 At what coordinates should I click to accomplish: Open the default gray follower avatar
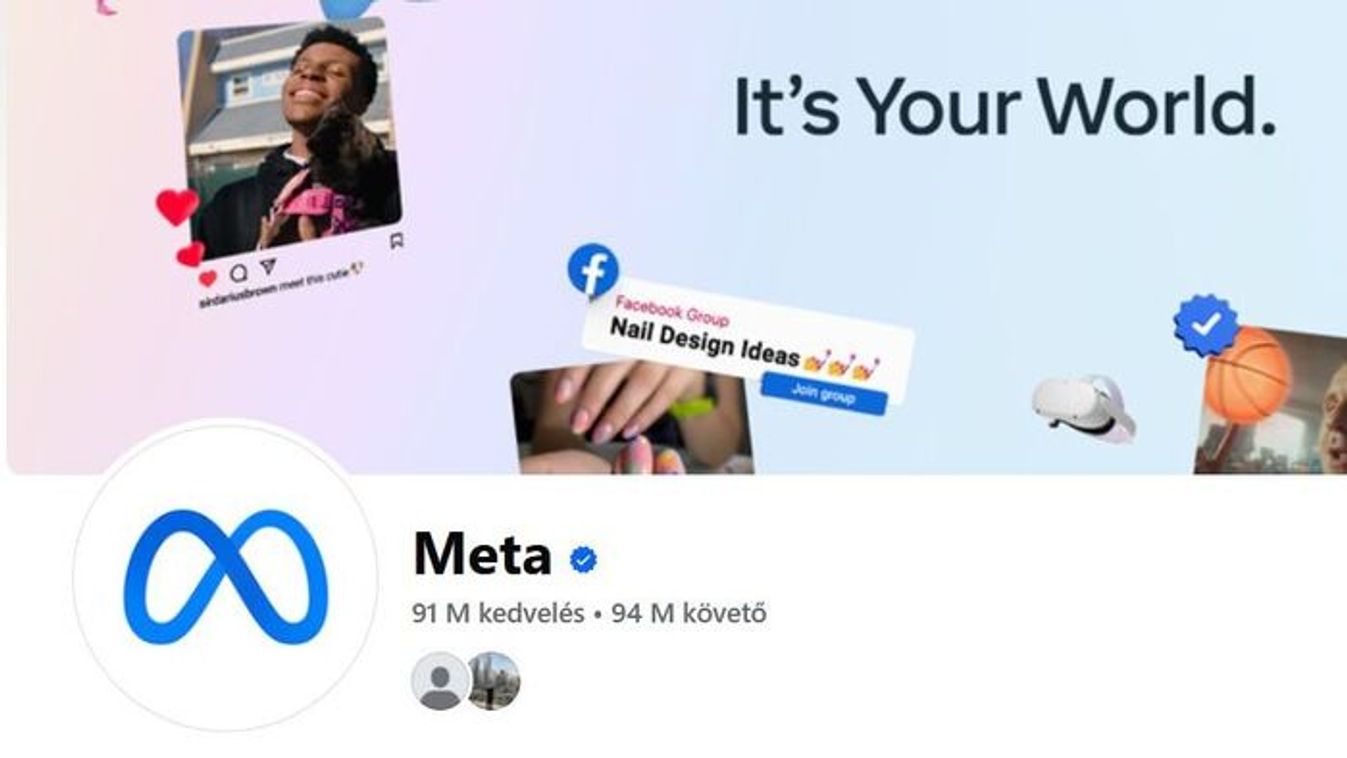tap(440, 681)
